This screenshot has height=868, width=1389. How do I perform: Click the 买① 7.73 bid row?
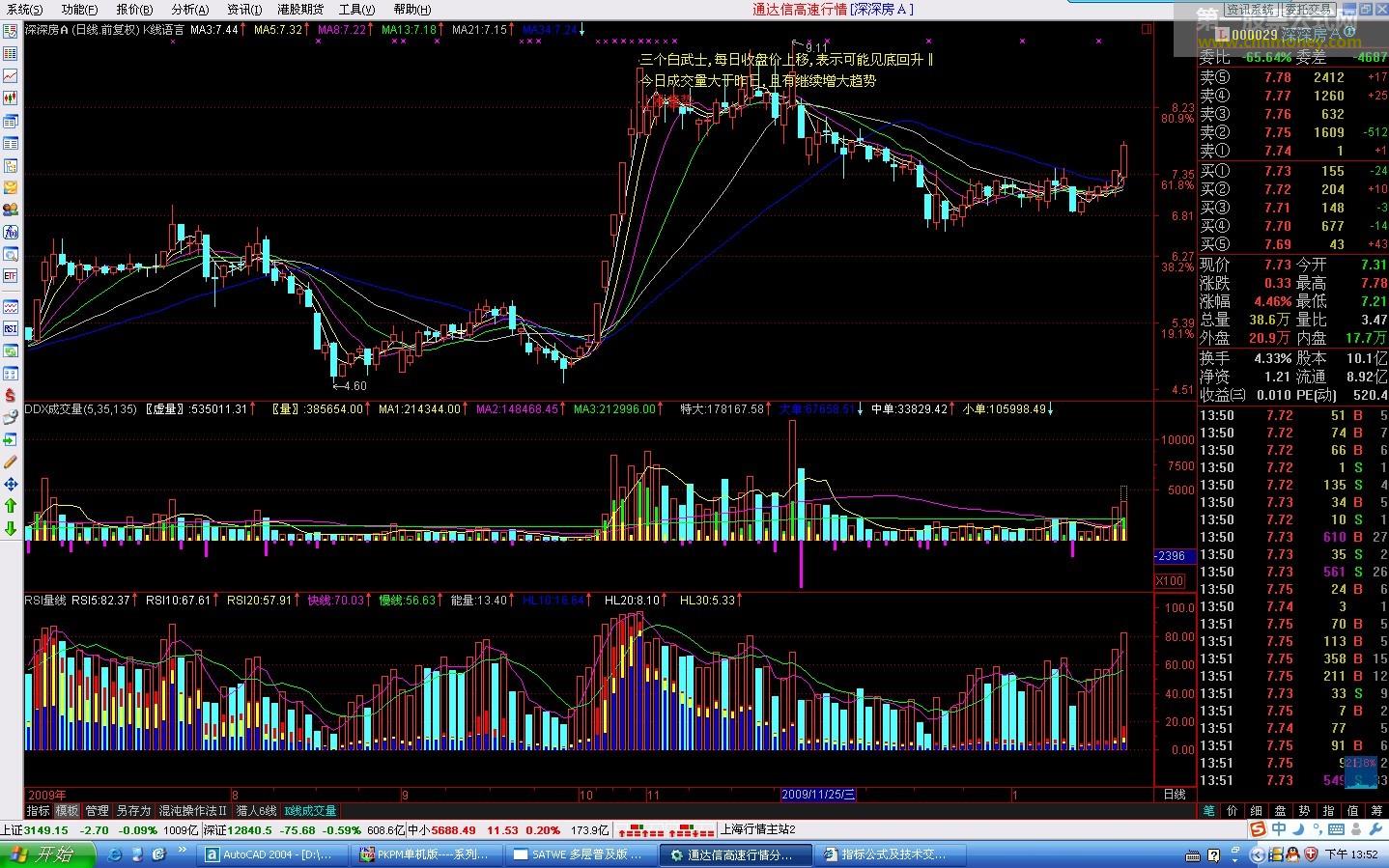1292,171
